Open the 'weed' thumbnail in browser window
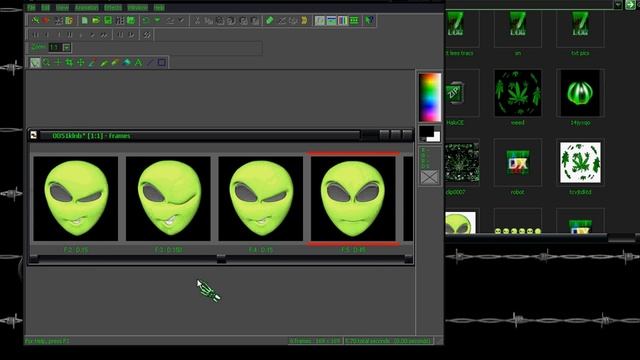This screenshot has width=640, height=360. point(518,93)
